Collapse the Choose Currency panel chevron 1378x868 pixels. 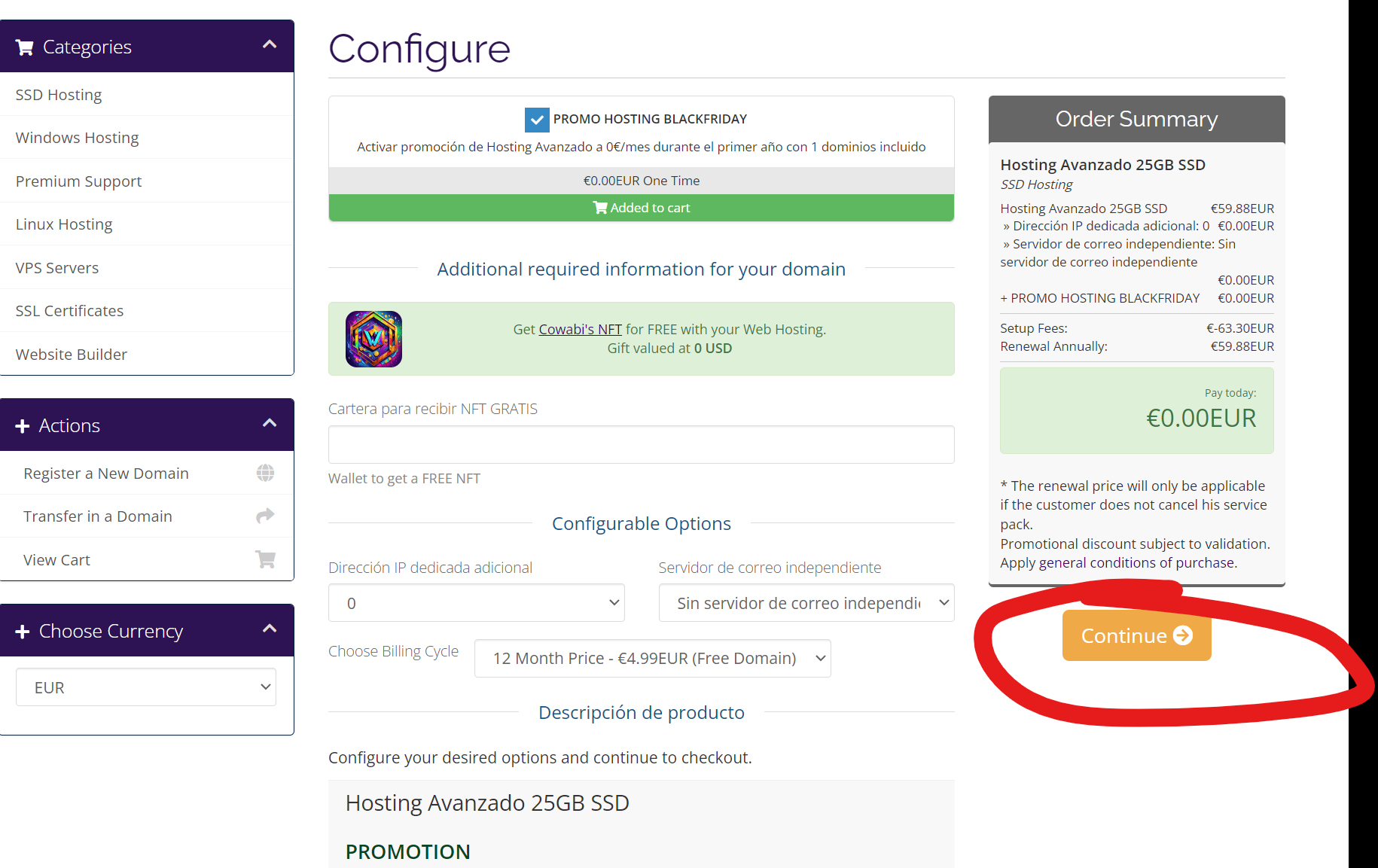tap(270, 629)
